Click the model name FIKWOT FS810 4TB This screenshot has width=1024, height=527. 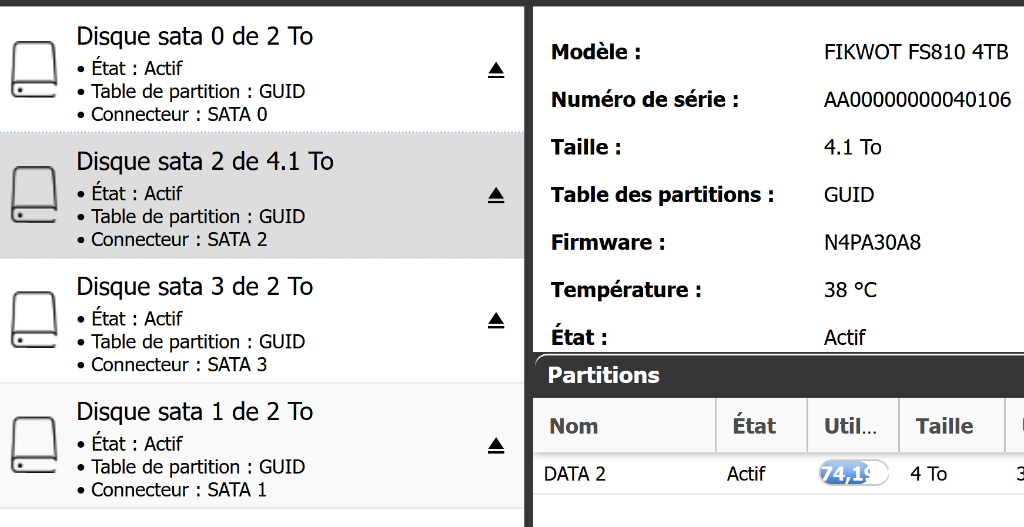(915, 52)
